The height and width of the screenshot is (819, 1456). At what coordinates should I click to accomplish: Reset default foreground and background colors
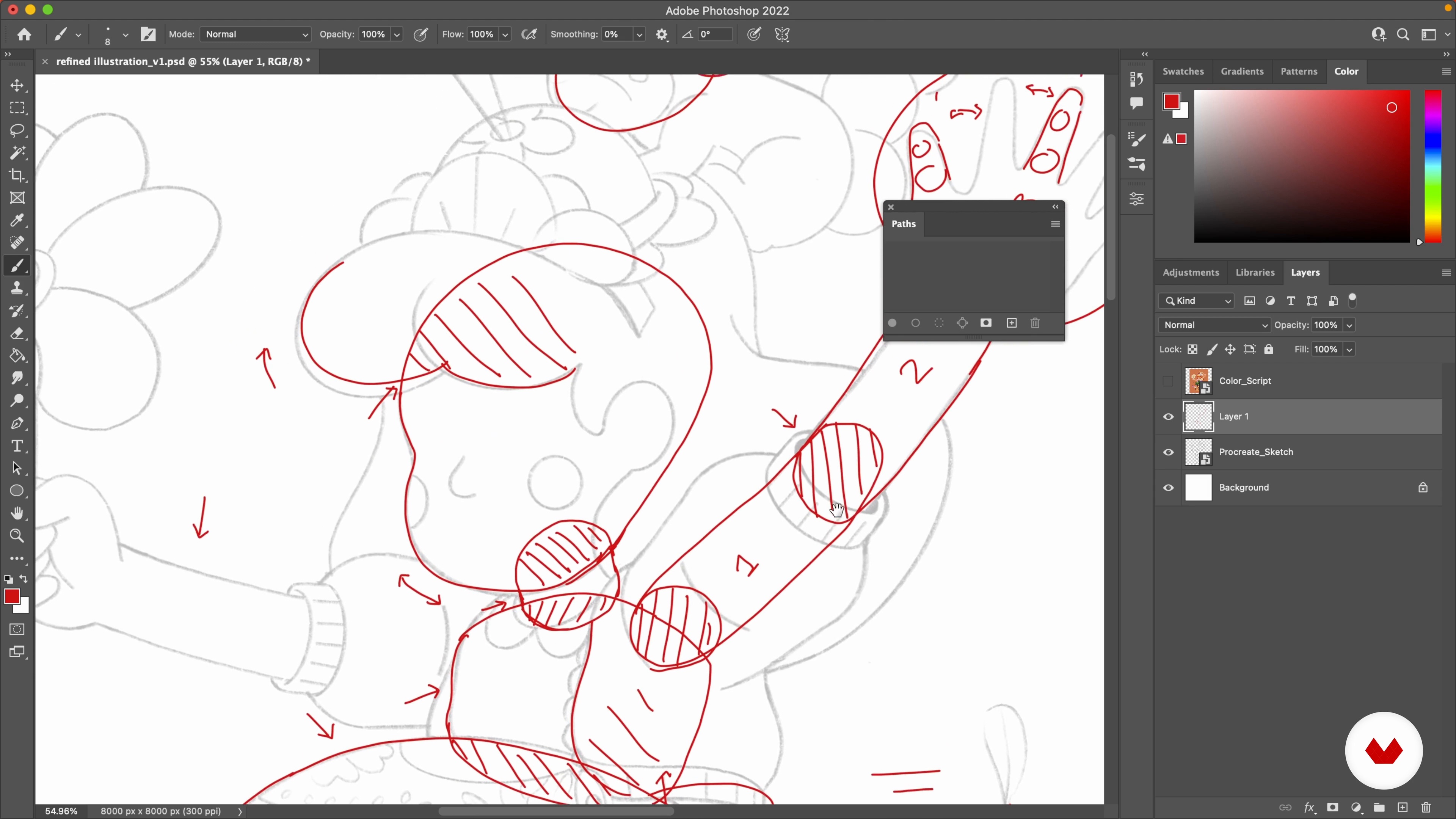pyautogui.click(x=8, y=579)
